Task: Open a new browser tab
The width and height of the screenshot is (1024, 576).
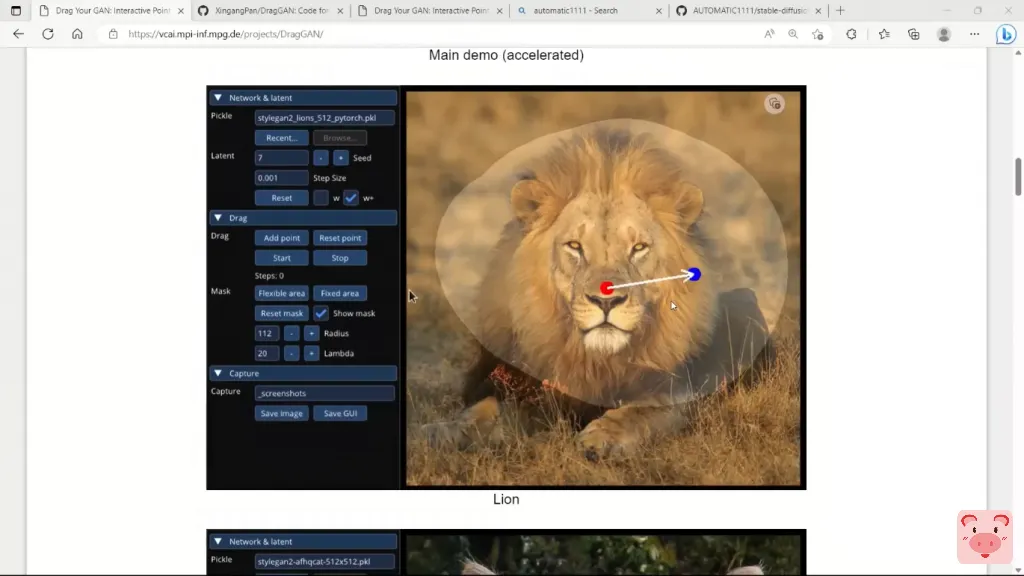Action: point(840,10)
